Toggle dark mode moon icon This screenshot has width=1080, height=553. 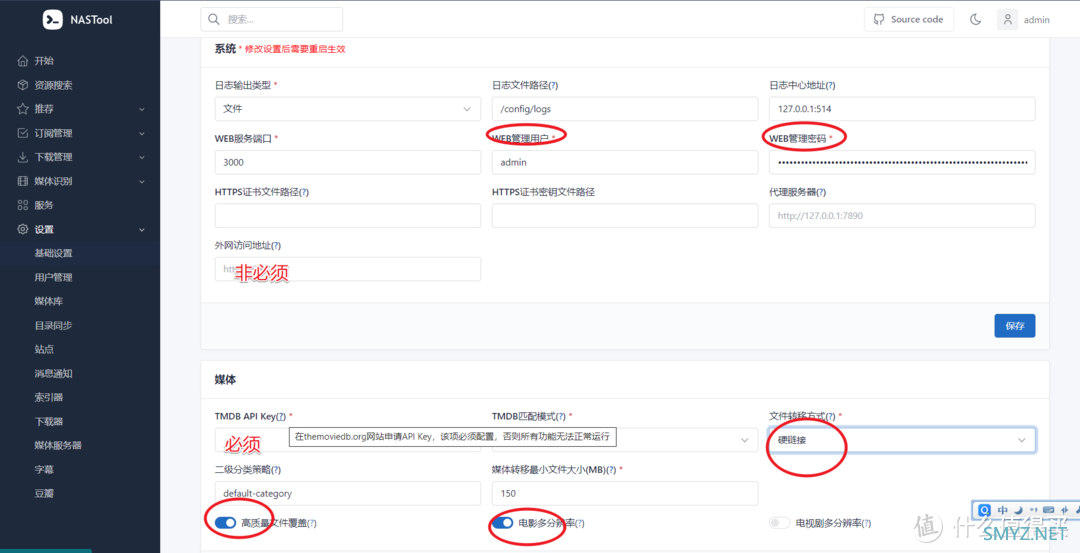976,19
